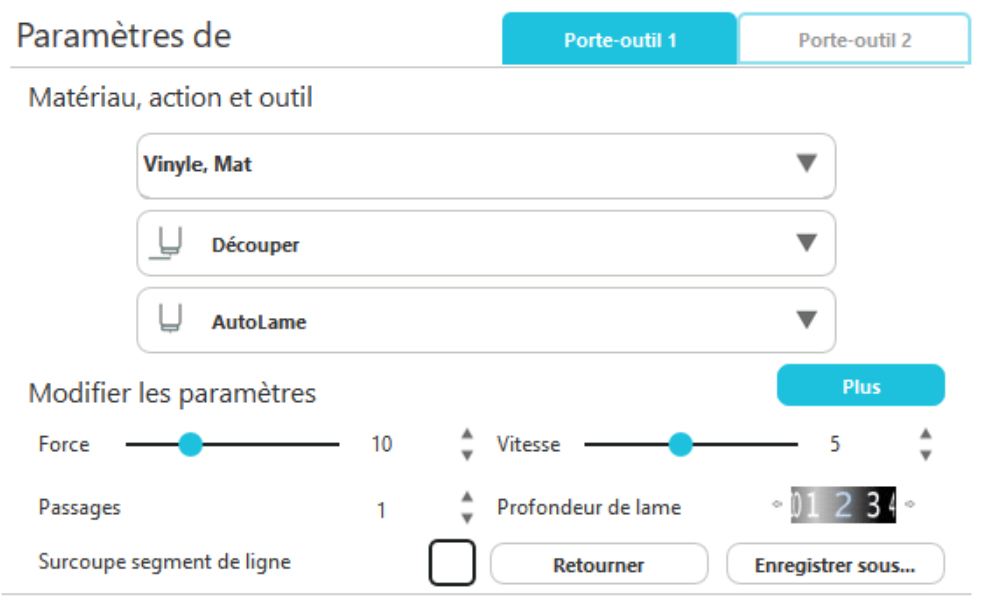Click the Force slider handle
Screen dimensions: 982x607
click(x=190, y=444)
